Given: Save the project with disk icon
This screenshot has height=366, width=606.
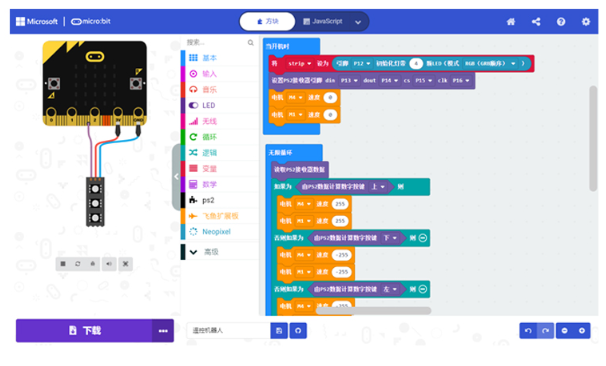Looking at the screenshot, I should [279, 330].
